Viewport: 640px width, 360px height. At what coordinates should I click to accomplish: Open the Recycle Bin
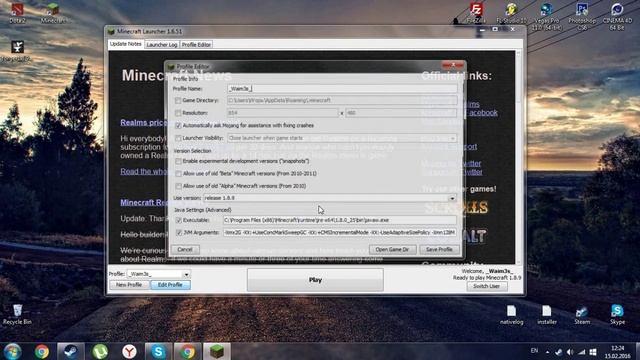[17, 314]
